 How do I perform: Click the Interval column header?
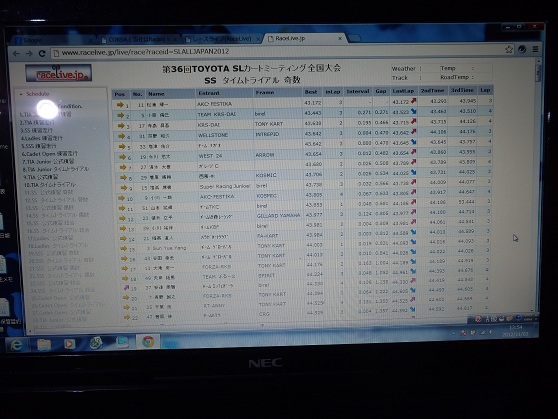point(358,91)
